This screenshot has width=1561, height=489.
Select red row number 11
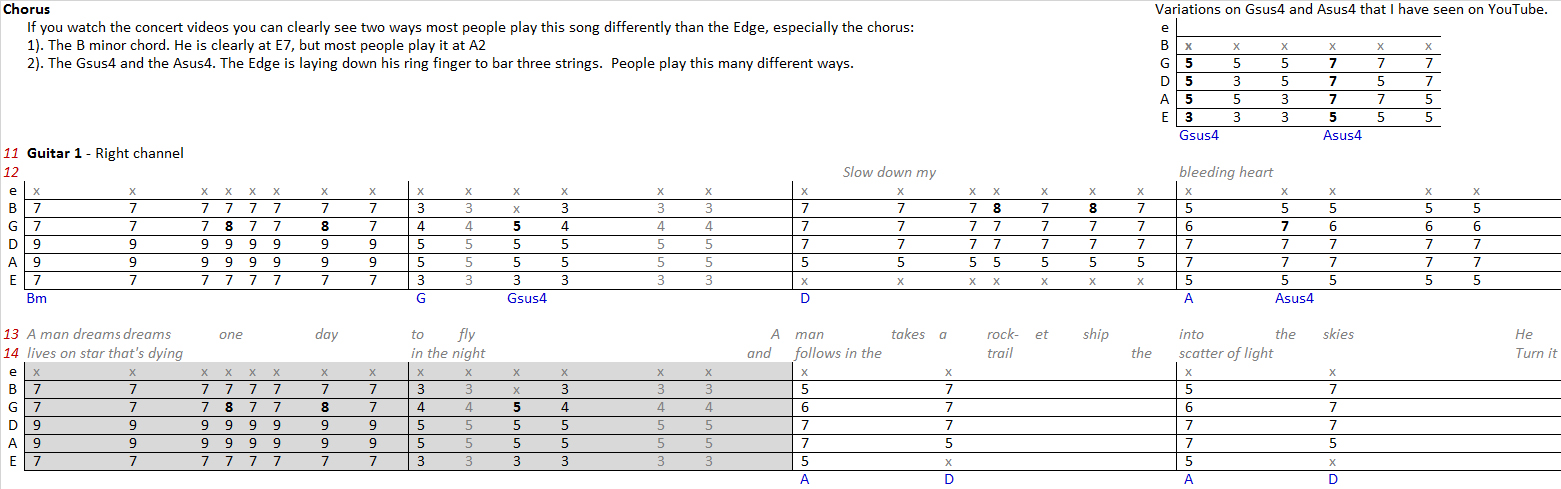[11, 153]
